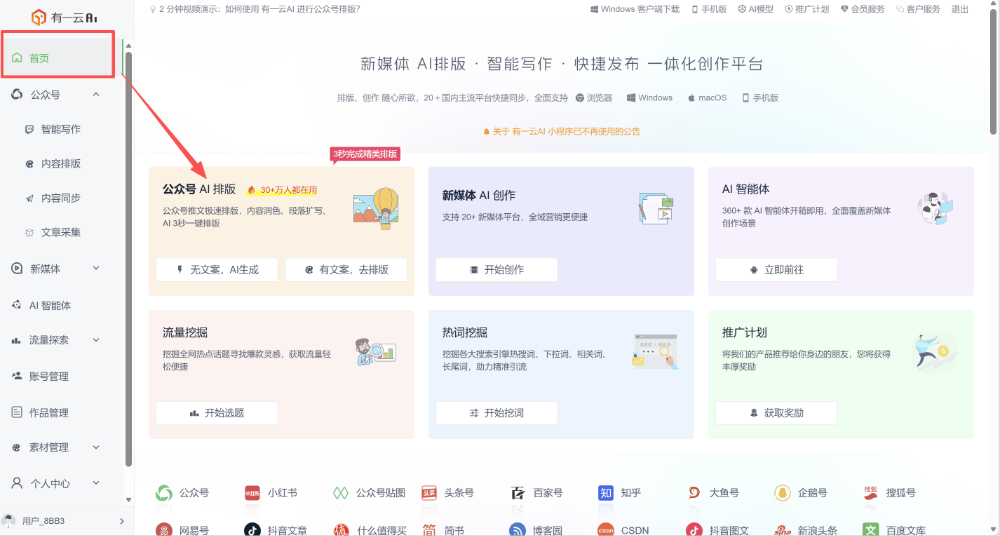Viewport: 1000px width, 536px height.
Task: Click 开始选题 button
Action: click(217, 413)
